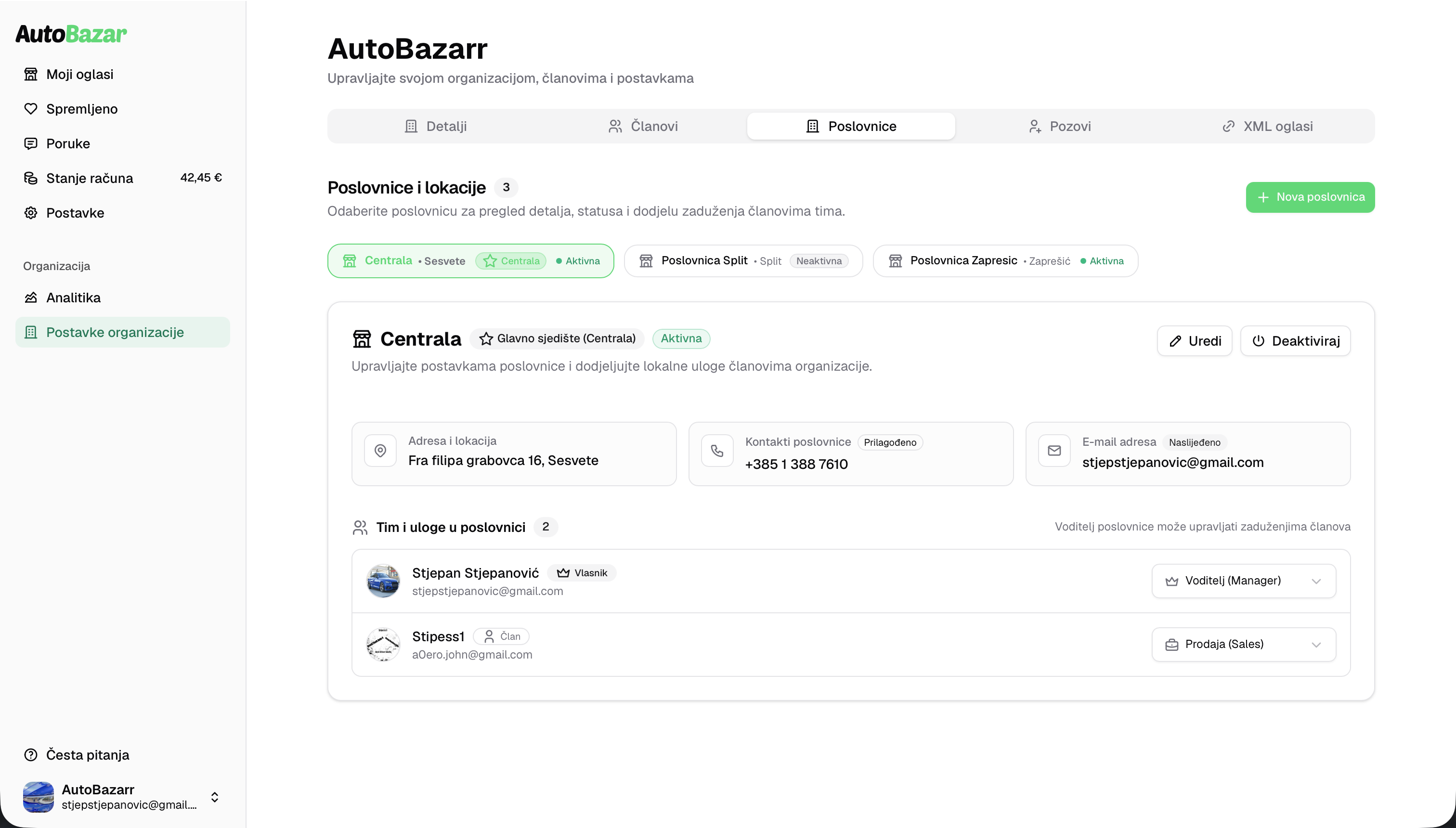Click the link icon on XML oglasi tab
This screenshot has width=1456, height=828.
click(1229, 126)
